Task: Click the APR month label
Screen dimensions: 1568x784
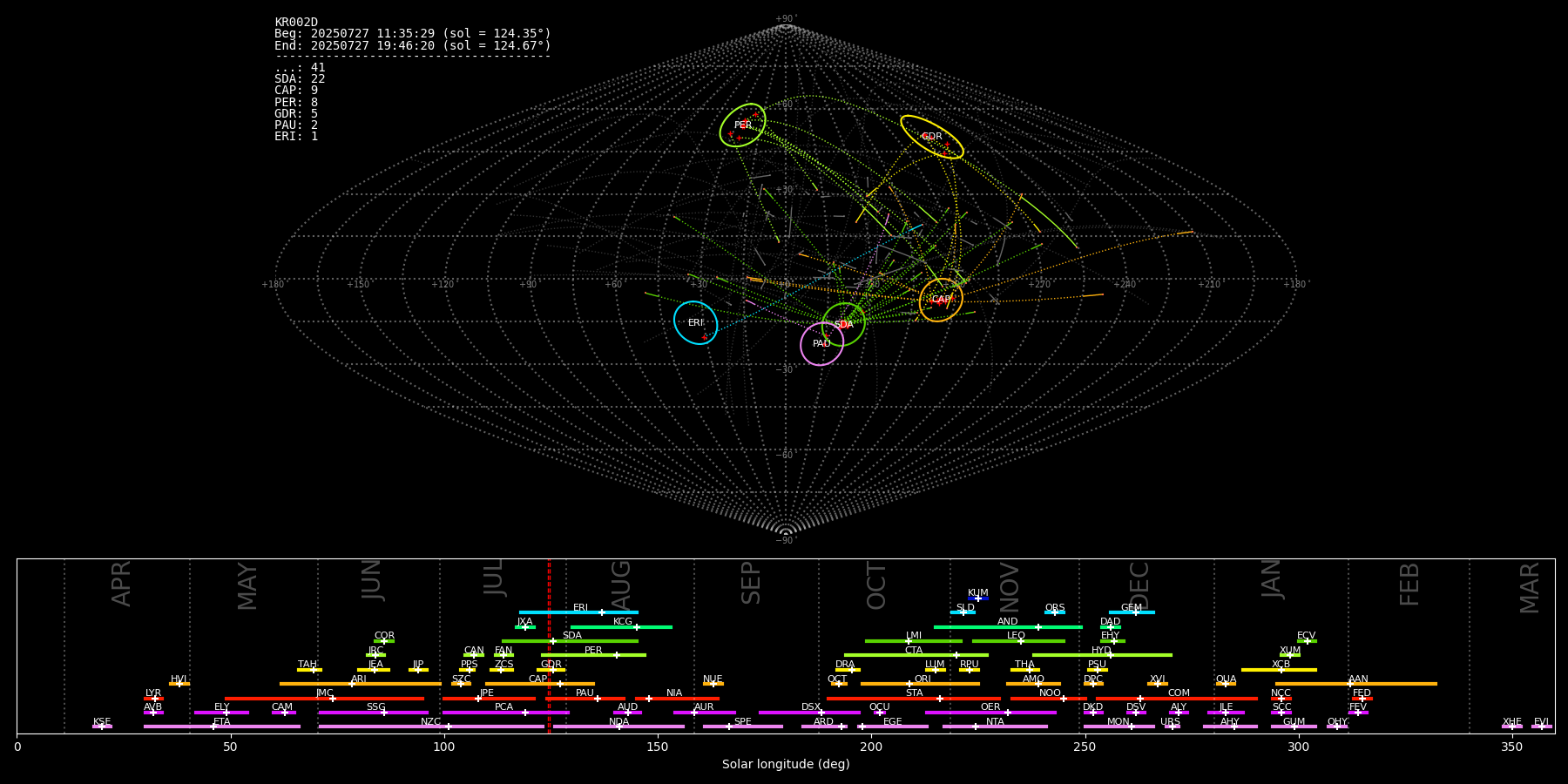Action: point(121,584)
